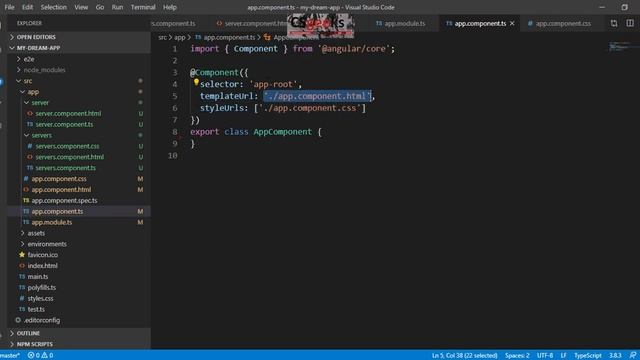Collapse the servers folder
This screenshot has width=640, height=360.
pyautogui.click(x=79, y=135)
